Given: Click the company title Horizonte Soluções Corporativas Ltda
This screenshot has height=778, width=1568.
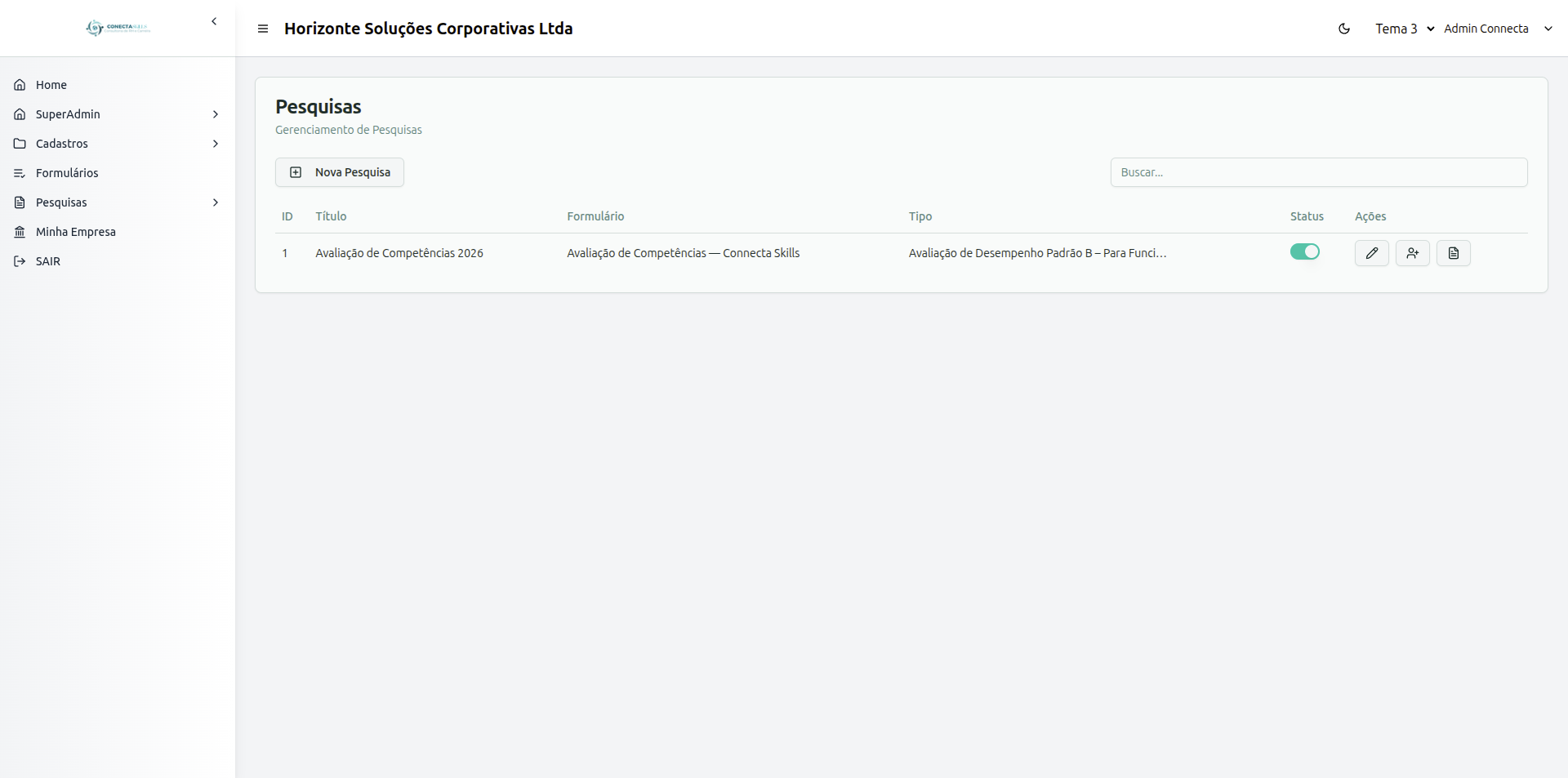Looking at the screenshot, I should 429,29.
